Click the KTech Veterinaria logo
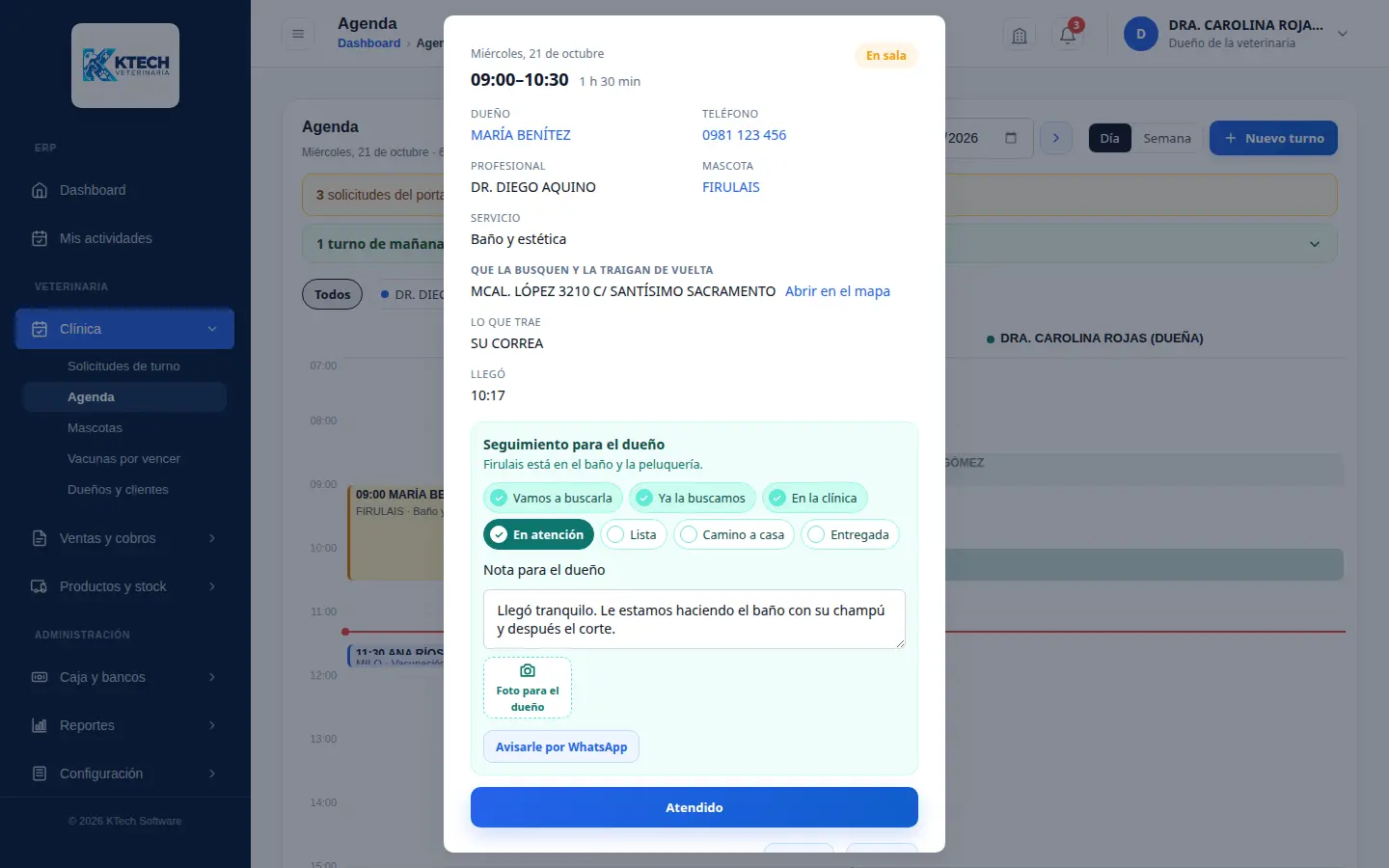The image size is (1389, 868). click(x=125, y=66)
